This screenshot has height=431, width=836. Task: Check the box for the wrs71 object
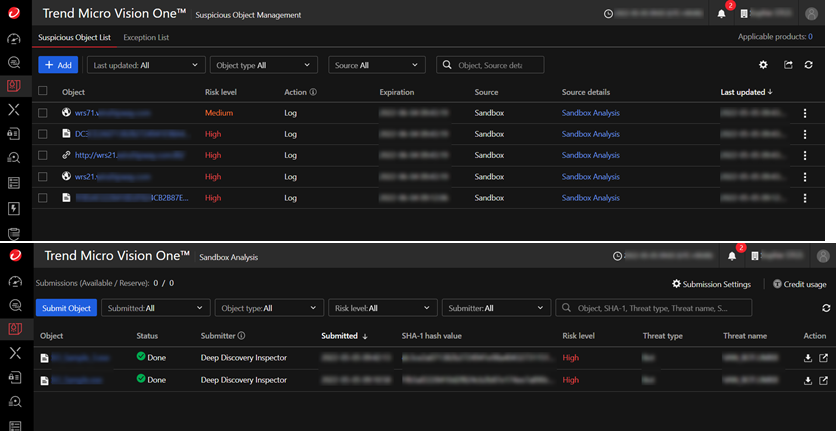(x=43, y=113)
